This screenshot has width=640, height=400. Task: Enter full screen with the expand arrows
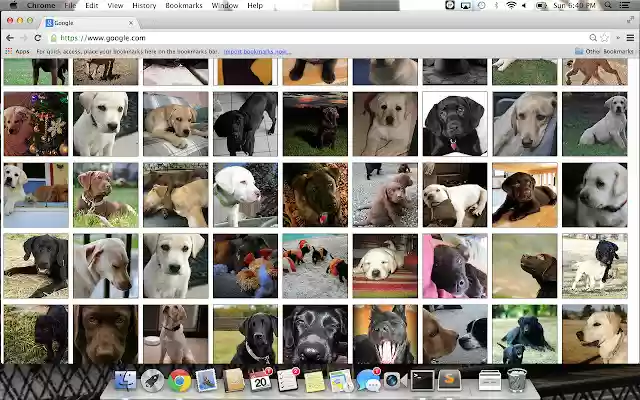coord(630,20)
